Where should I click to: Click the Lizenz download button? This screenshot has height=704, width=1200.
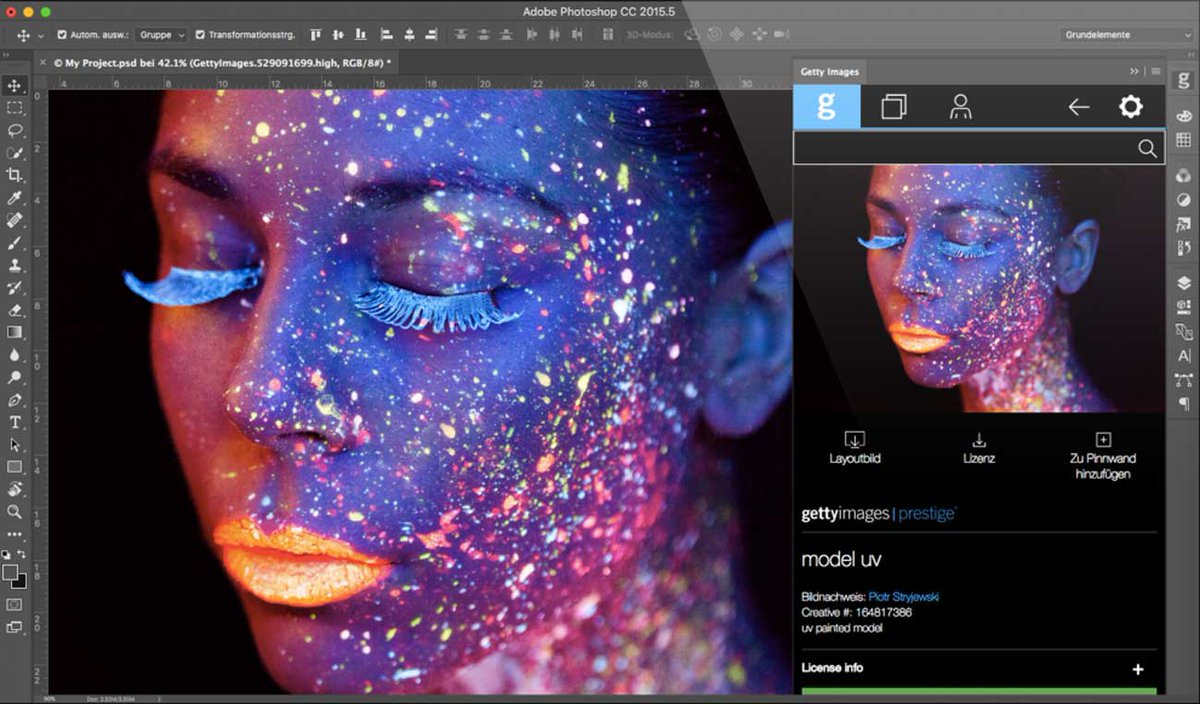[x=979, y=448]
